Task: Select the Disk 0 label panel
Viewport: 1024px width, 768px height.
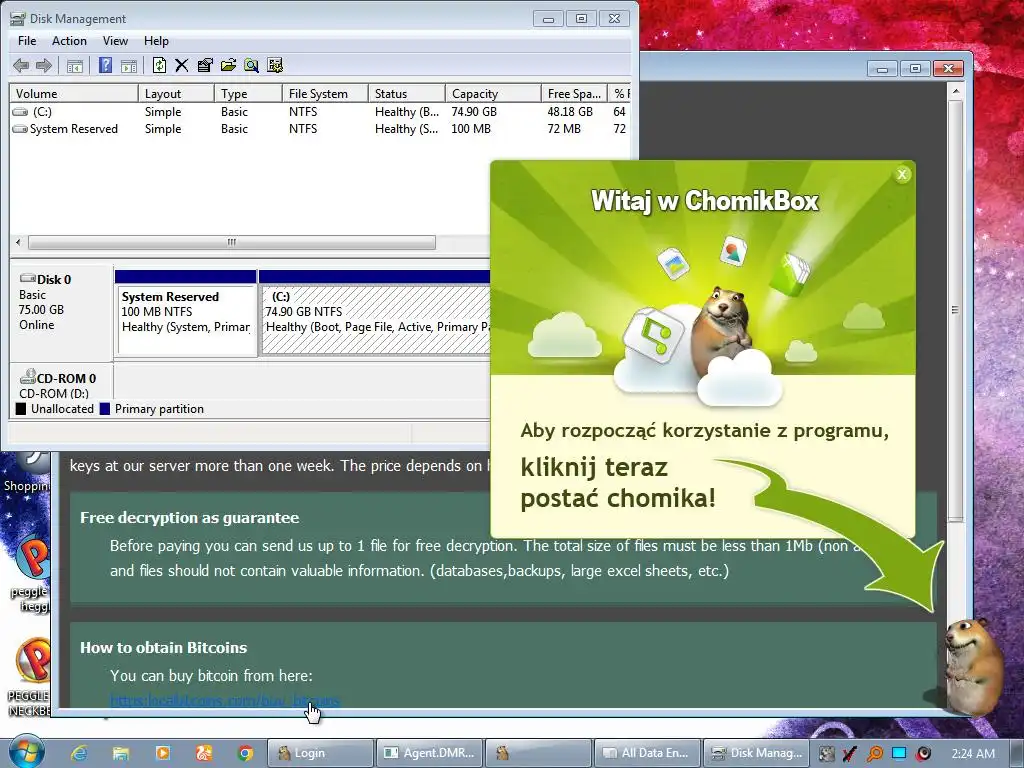Action: coord(62,312)
